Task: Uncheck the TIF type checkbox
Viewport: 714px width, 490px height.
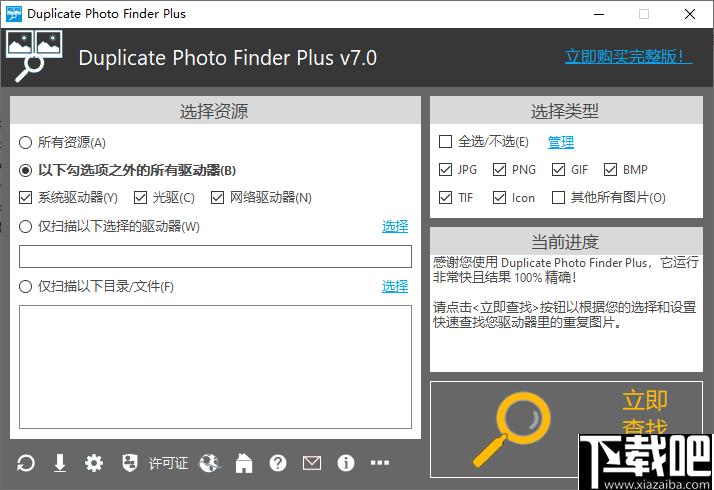Action: coord(445,198)
